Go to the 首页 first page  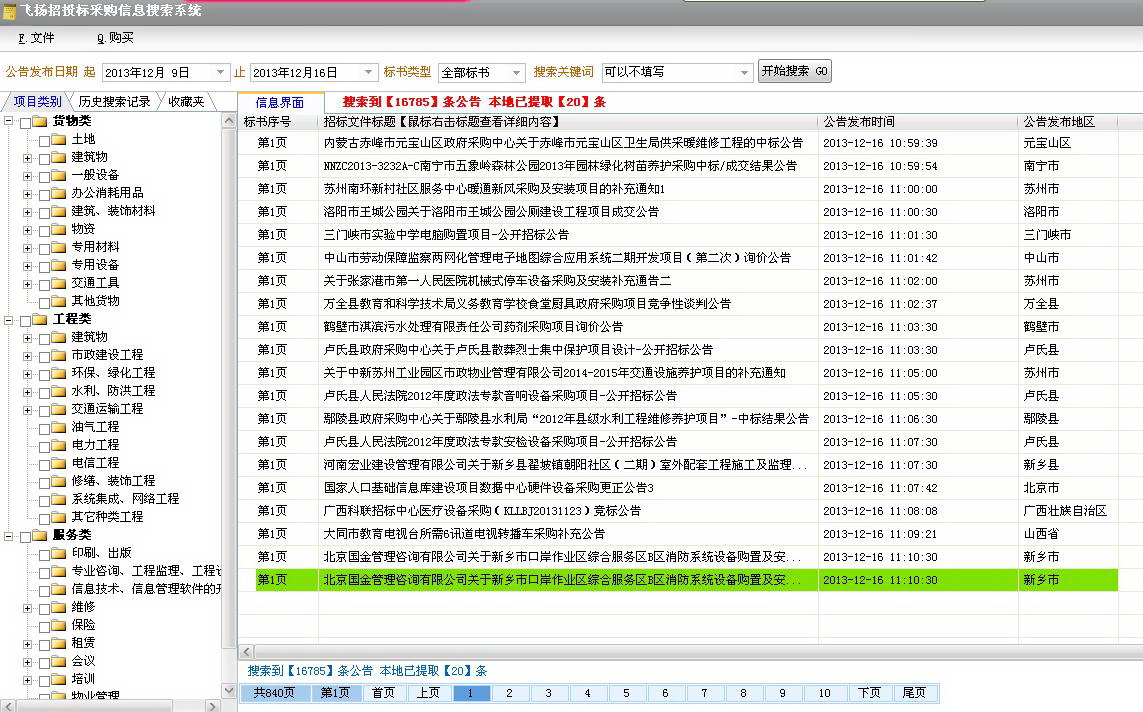tap(383, 692)
